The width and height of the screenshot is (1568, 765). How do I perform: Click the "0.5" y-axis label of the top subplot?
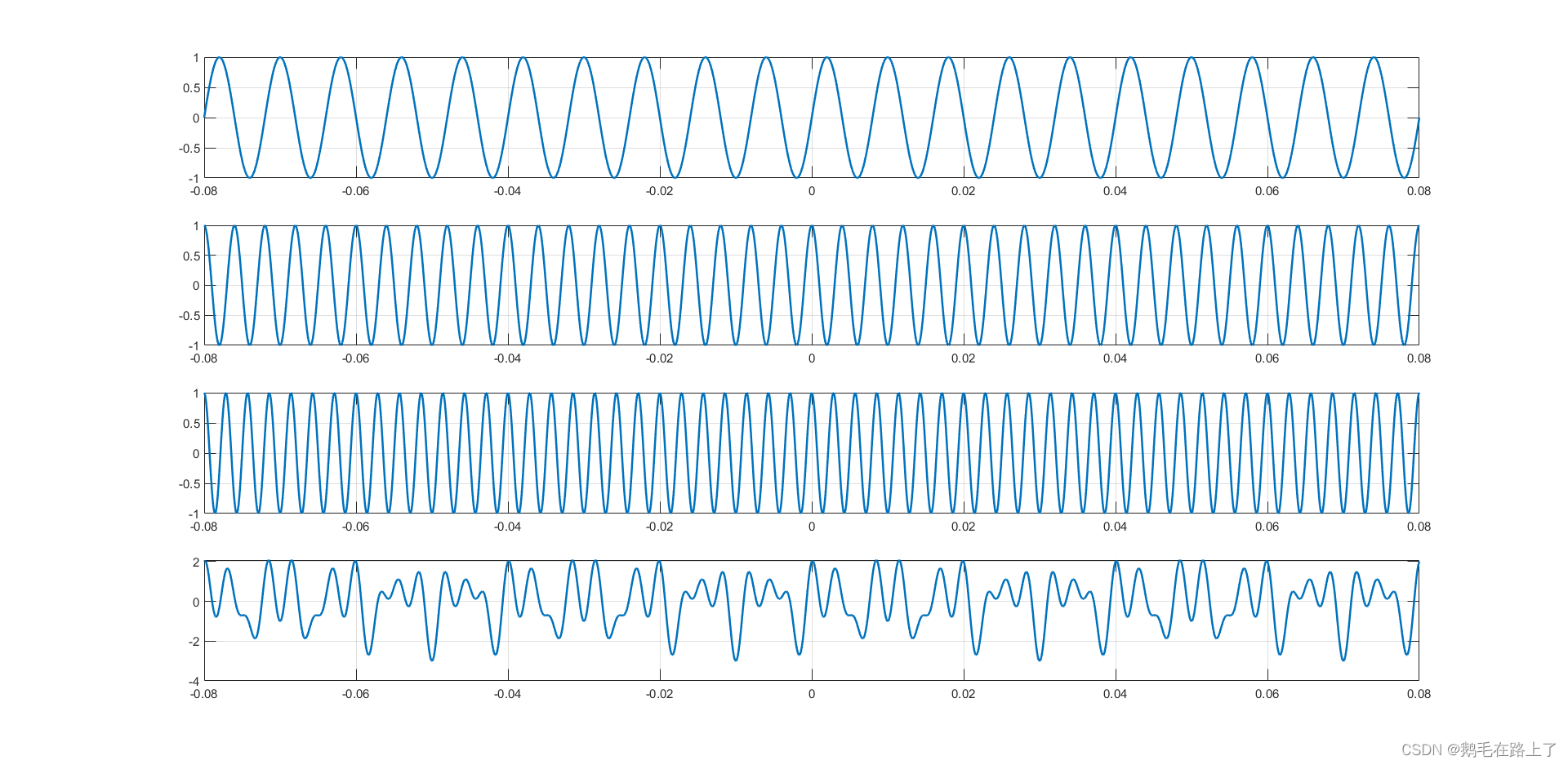[191, 87]
